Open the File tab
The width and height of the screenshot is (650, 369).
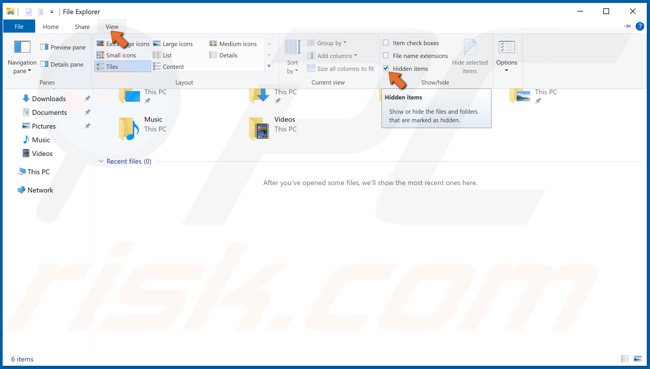pos(19,27)
